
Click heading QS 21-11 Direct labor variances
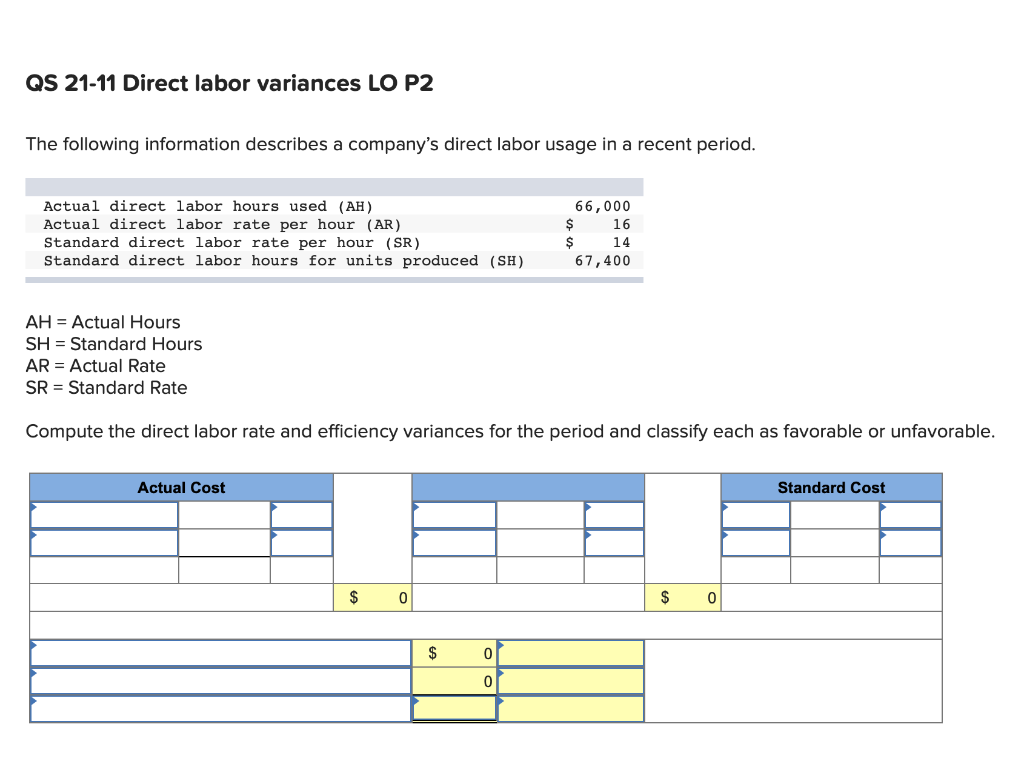(229, 84)
